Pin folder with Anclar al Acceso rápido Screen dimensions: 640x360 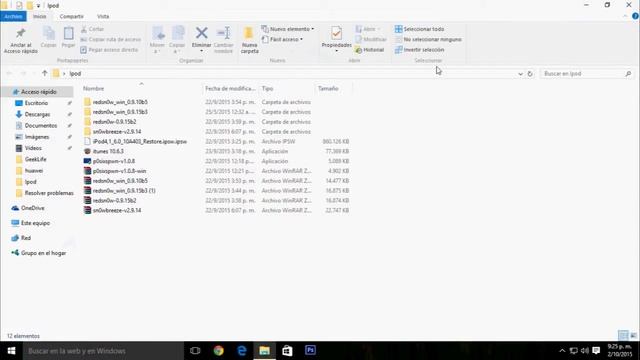[x=20, y=40]
